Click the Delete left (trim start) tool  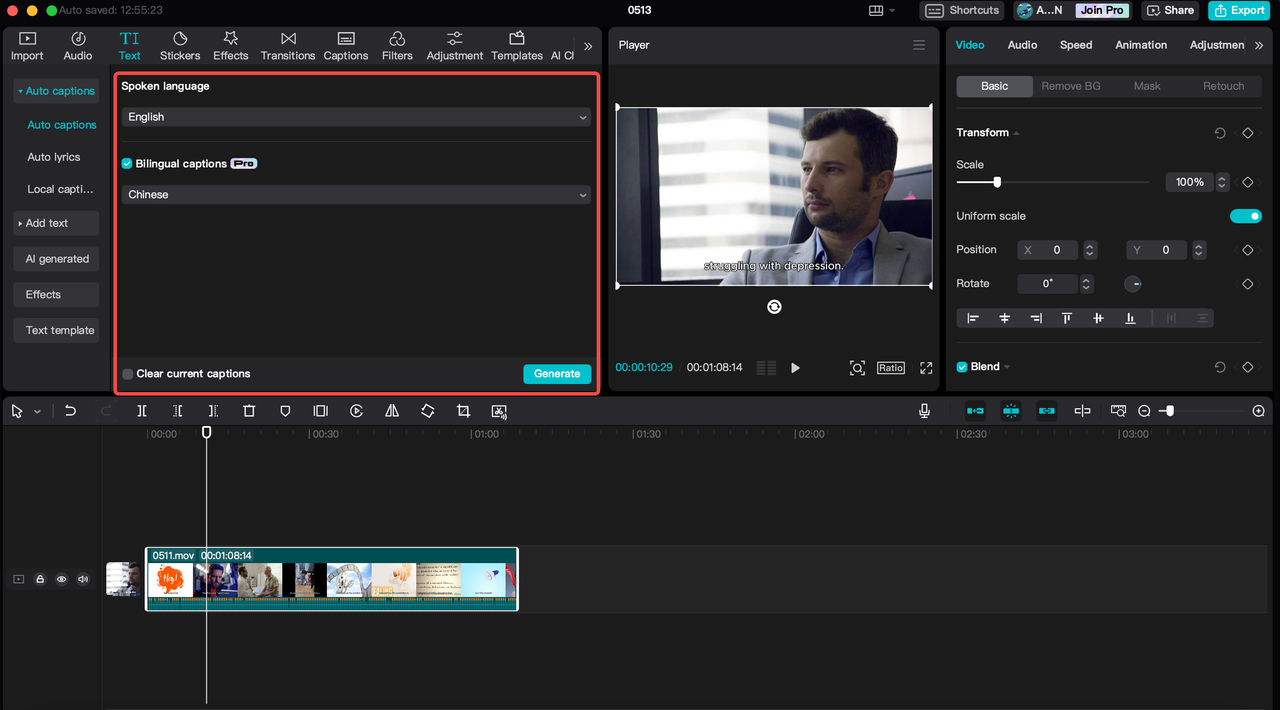[177, 411]
